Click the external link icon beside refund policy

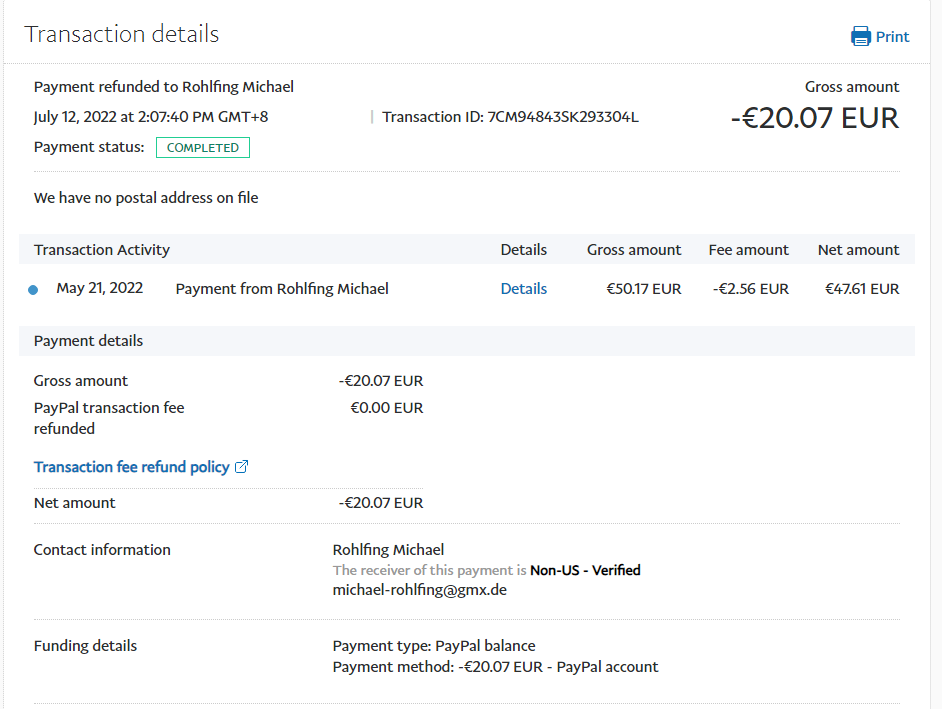point(241,467)
